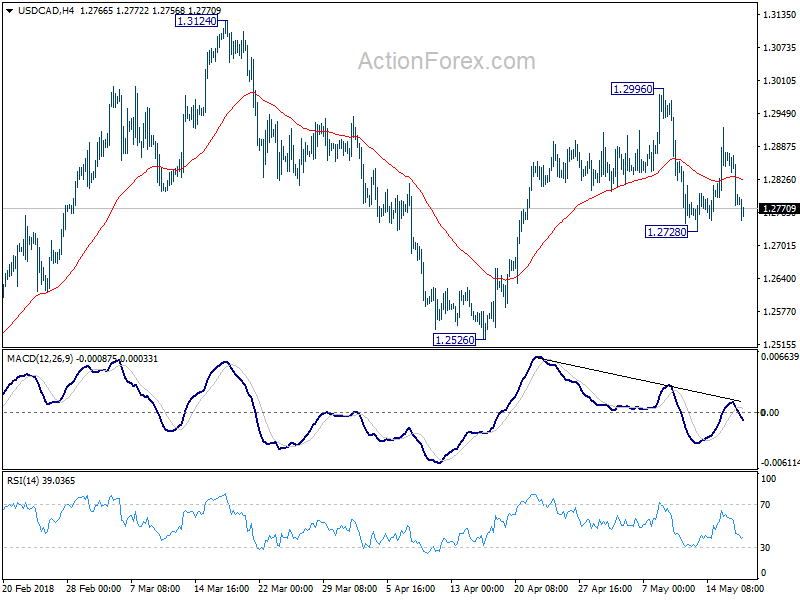Click the 1.25260 bottom price label

tap(455, 339)
